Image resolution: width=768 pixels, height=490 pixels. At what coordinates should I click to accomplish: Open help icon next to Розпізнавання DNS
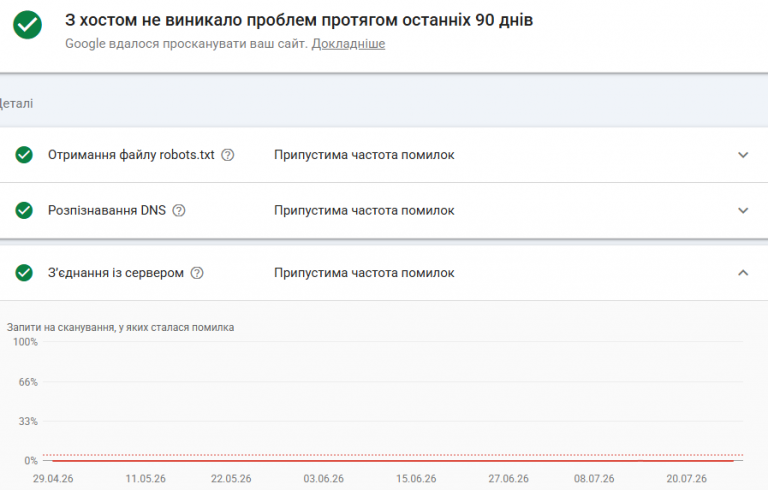179,211
